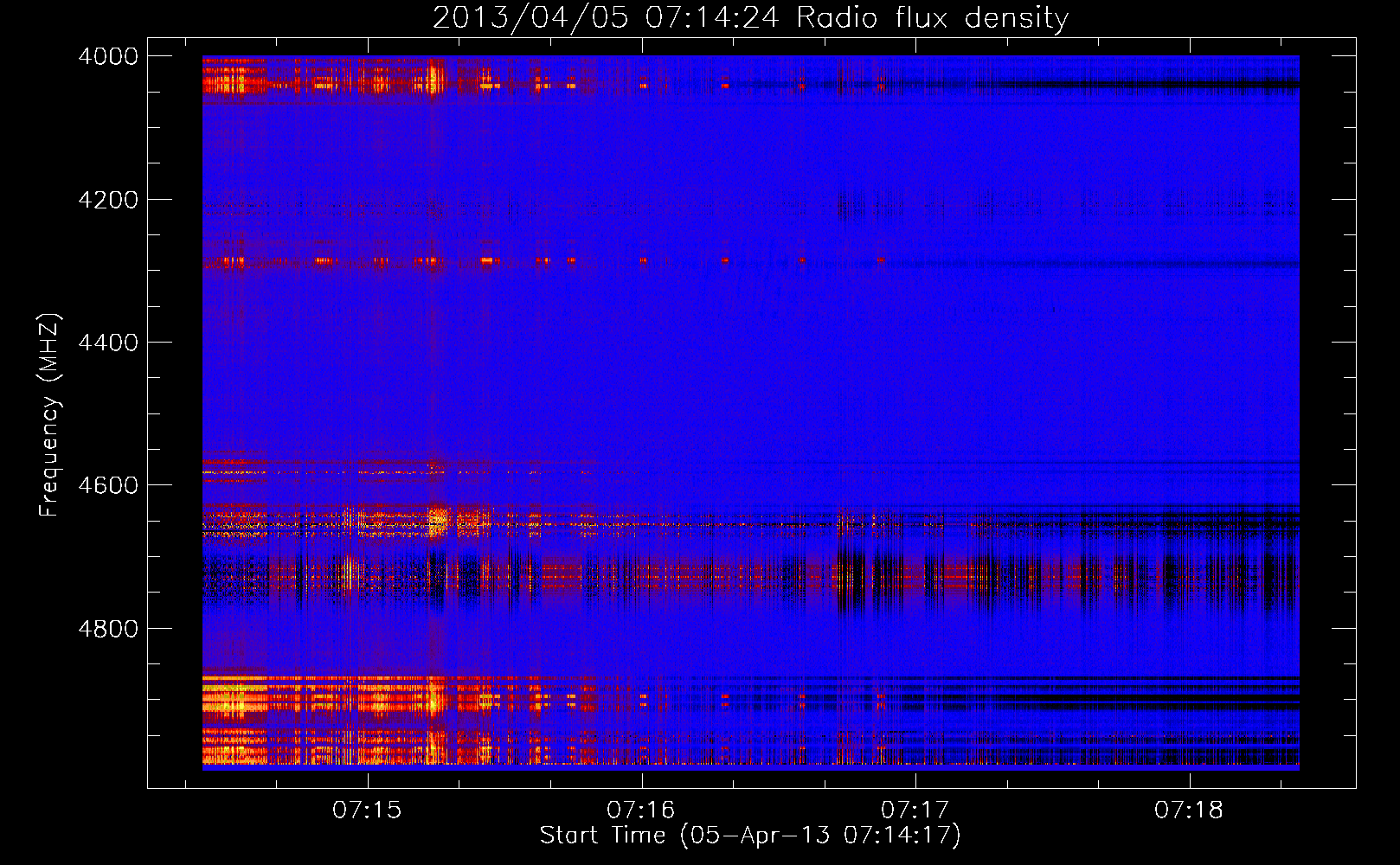This screenshot has height=865, width=1400.
Task: Click the 4200 frequency tick label
Action: click(x=108, y=200)
